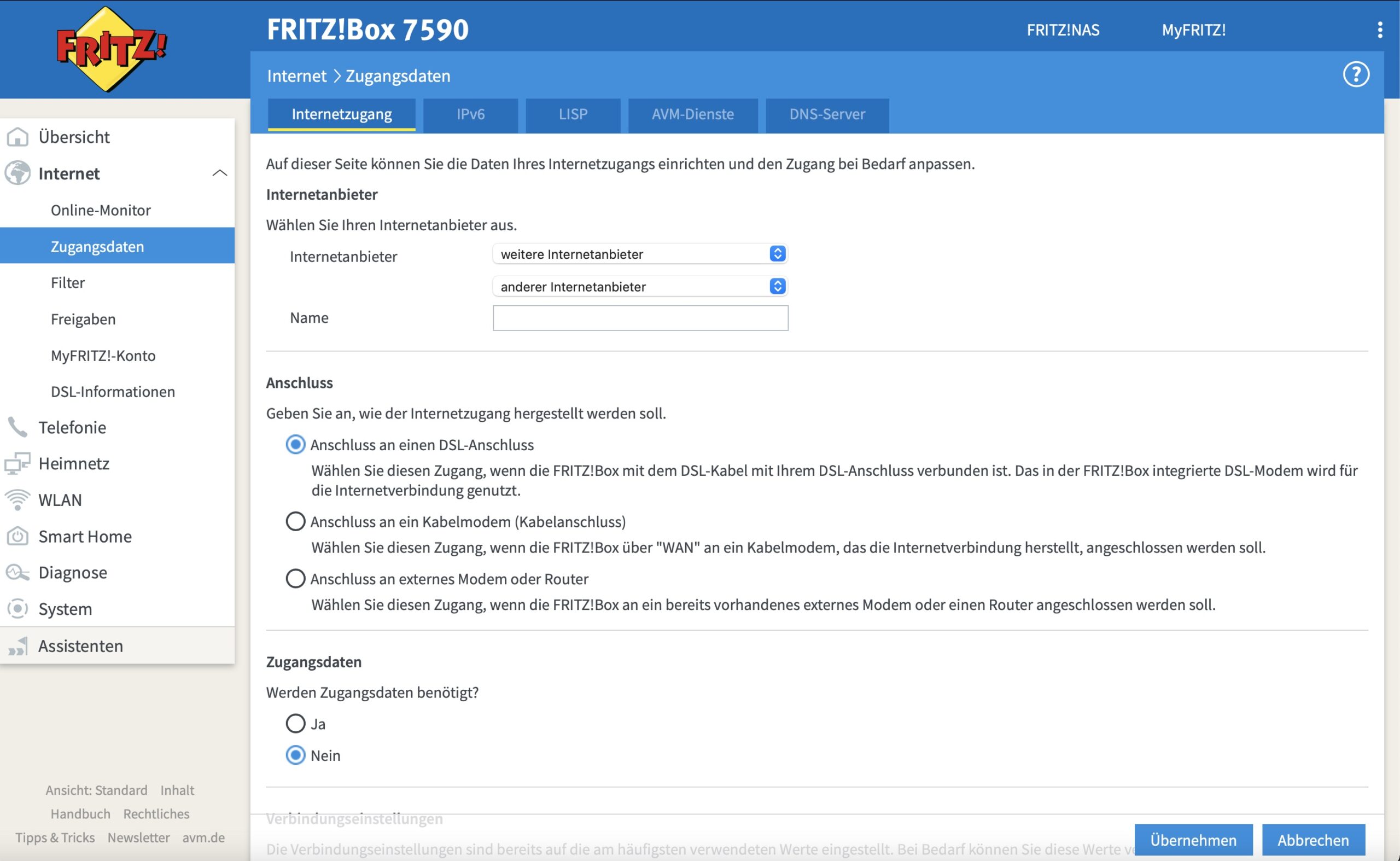Open the weitere Internetanbieter dropdown
This screenshot has height=861, width=1400.
coord(639,254)
